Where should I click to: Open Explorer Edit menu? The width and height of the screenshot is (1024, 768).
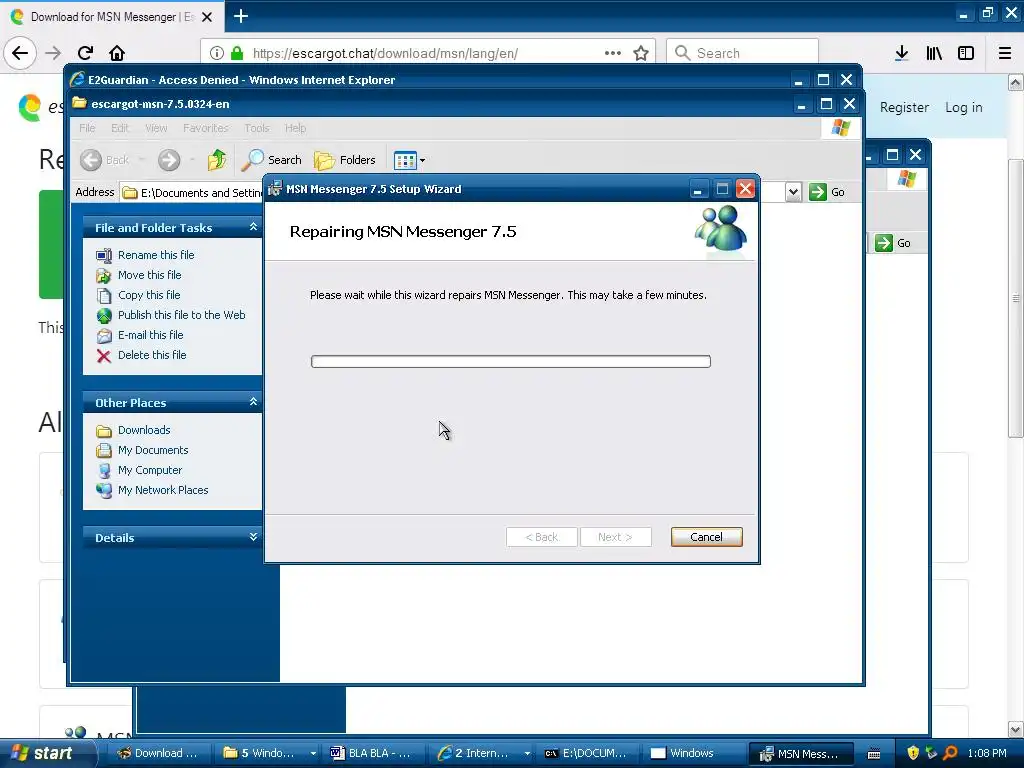[x=120, y=128]
